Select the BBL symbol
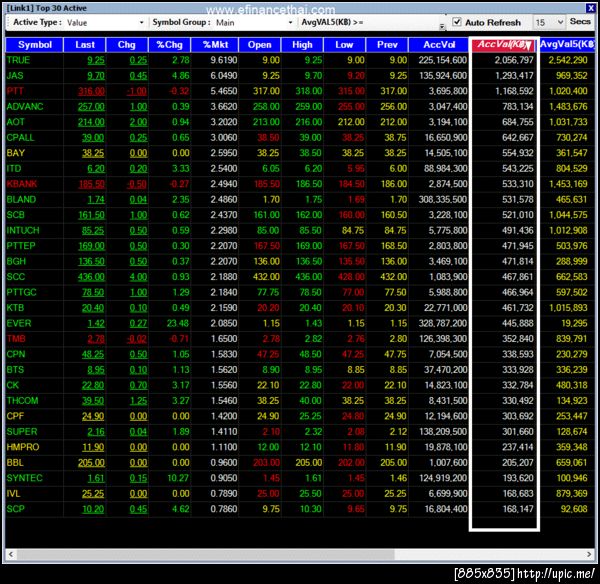The width and height of the screenshot is (600, 584). [x=15, y=463]
